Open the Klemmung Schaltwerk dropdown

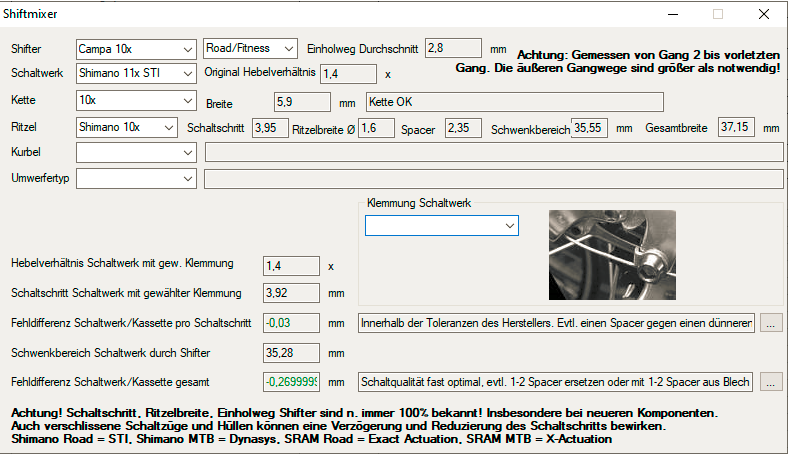tap(441, 227)
